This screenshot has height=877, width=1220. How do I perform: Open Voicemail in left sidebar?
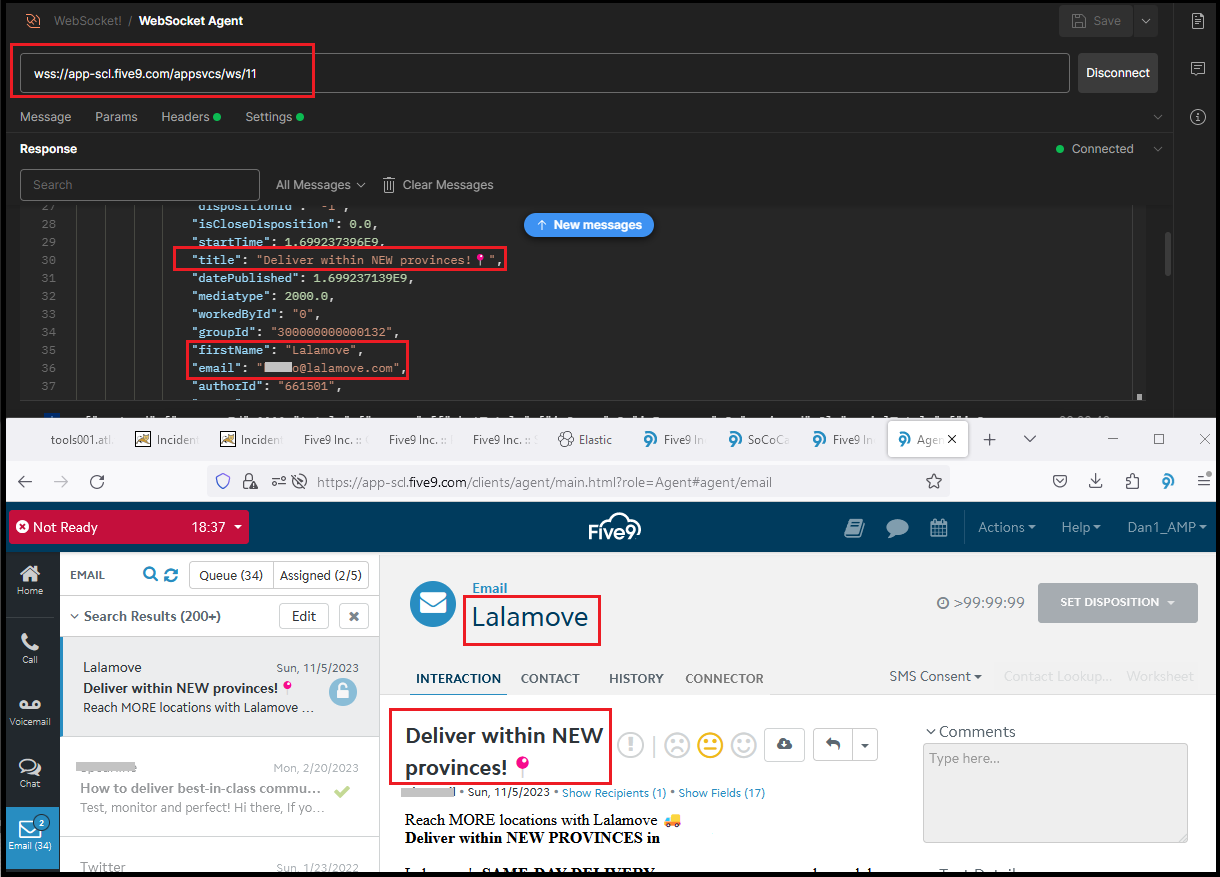click(x=30, y=710)
